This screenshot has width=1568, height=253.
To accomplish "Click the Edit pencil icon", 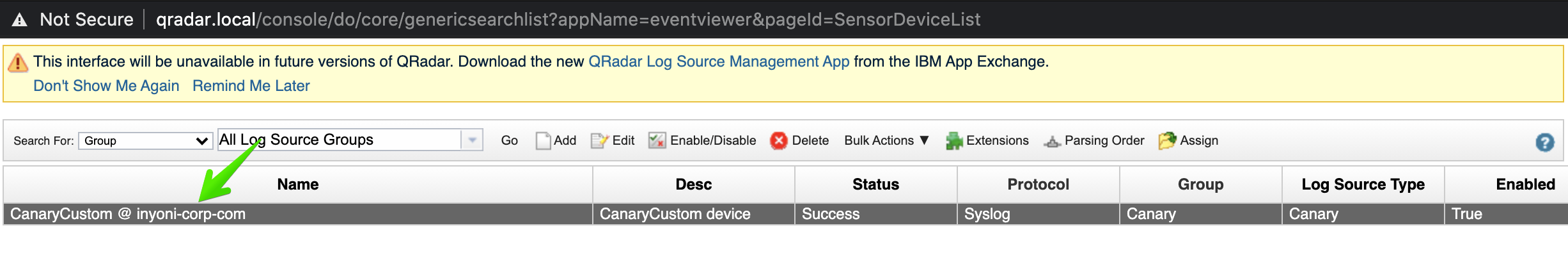I will pyautogui.click(x=600, y=141).
